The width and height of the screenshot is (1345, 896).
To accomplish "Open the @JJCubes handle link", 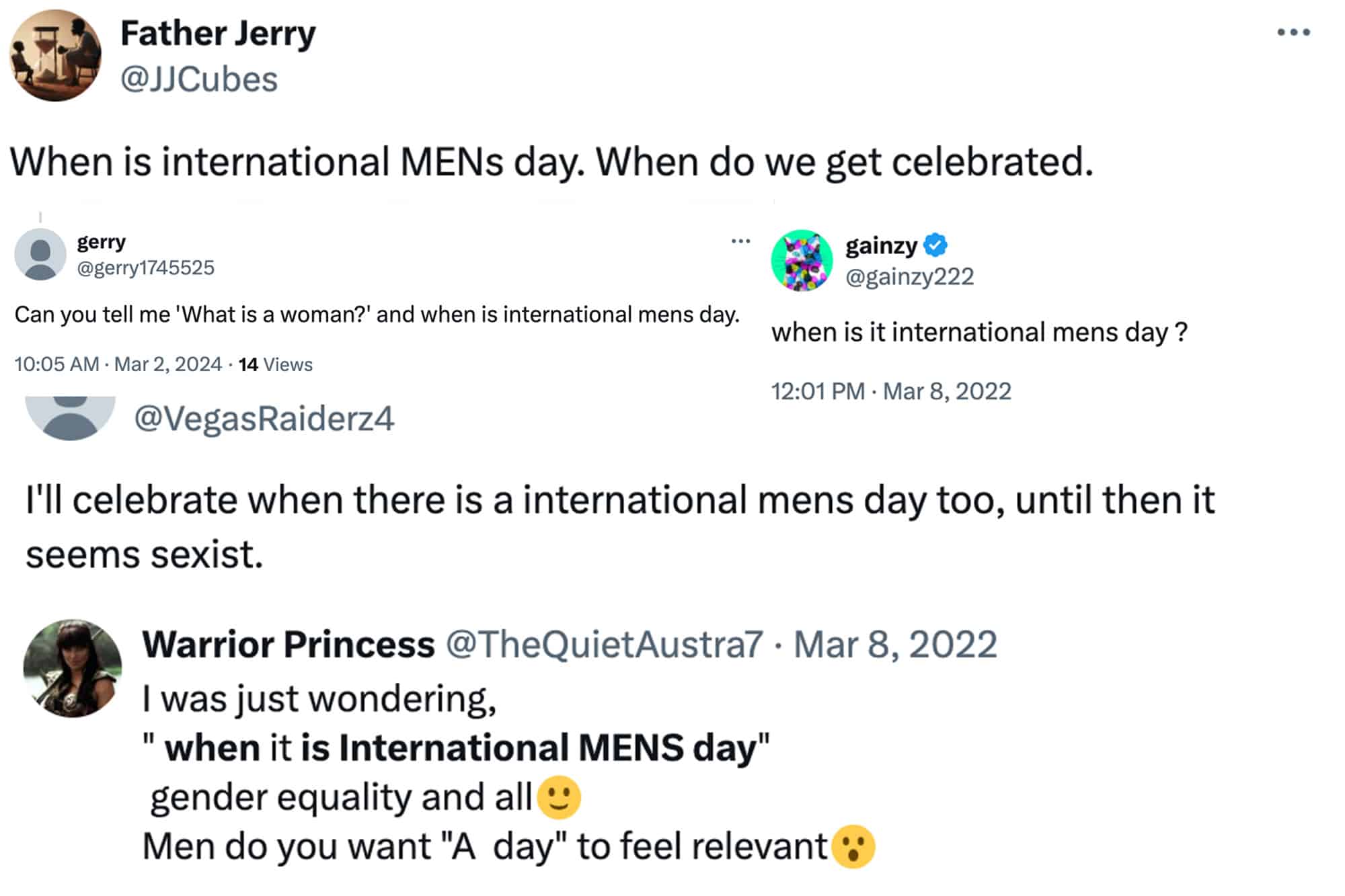I will 198,79.
